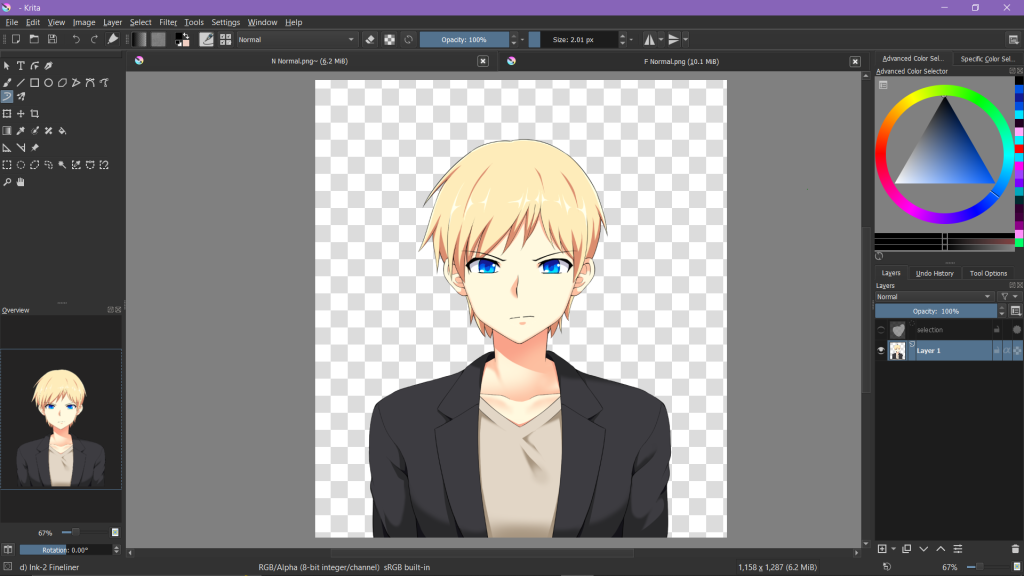Viewport: 1024px width, 576px height.
Task: Open the Filter menu
Action: click(168, 22)
